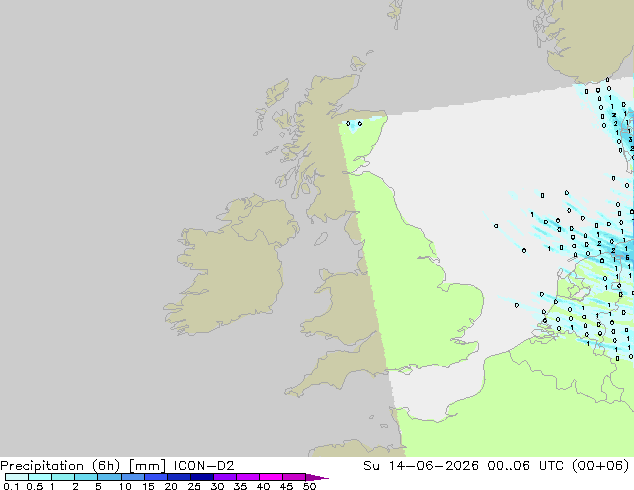Screen dimensions: 634x490
Task: Click the forecast date Su 14-06-2026 label
Action: click(x=421, y=466)
